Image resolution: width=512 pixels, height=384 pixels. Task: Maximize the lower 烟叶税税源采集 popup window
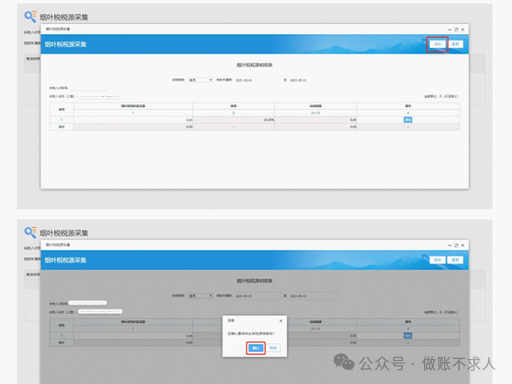tap(456, 245)
